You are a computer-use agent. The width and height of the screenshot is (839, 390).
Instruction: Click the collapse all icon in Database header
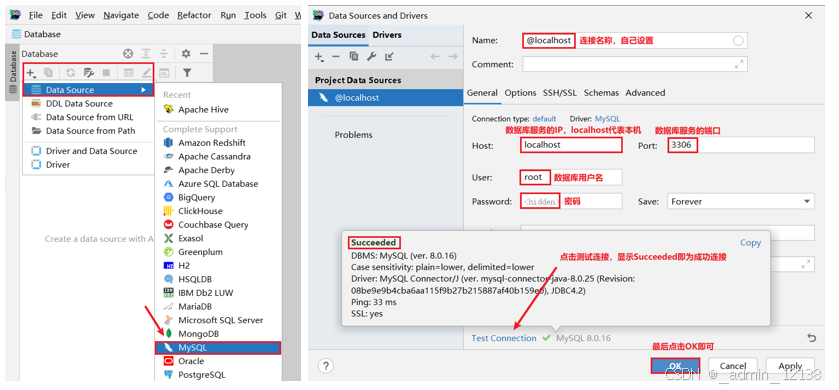(x=164, y=53)
